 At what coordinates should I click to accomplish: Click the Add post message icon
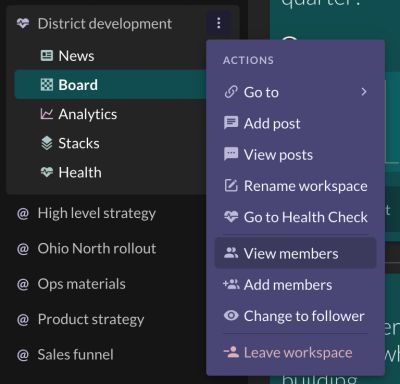click(231, 123)
